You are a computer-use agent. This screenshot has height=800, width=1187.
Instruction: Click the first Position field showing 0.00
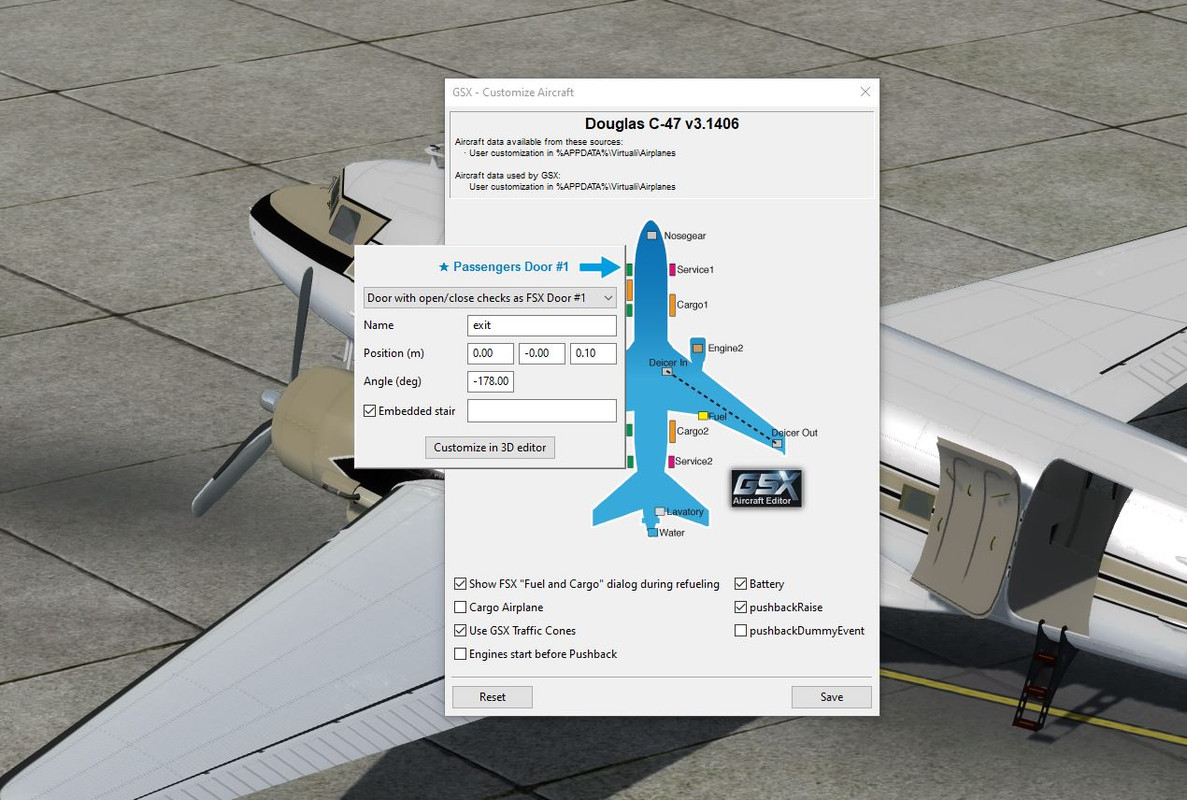[491, 353]
